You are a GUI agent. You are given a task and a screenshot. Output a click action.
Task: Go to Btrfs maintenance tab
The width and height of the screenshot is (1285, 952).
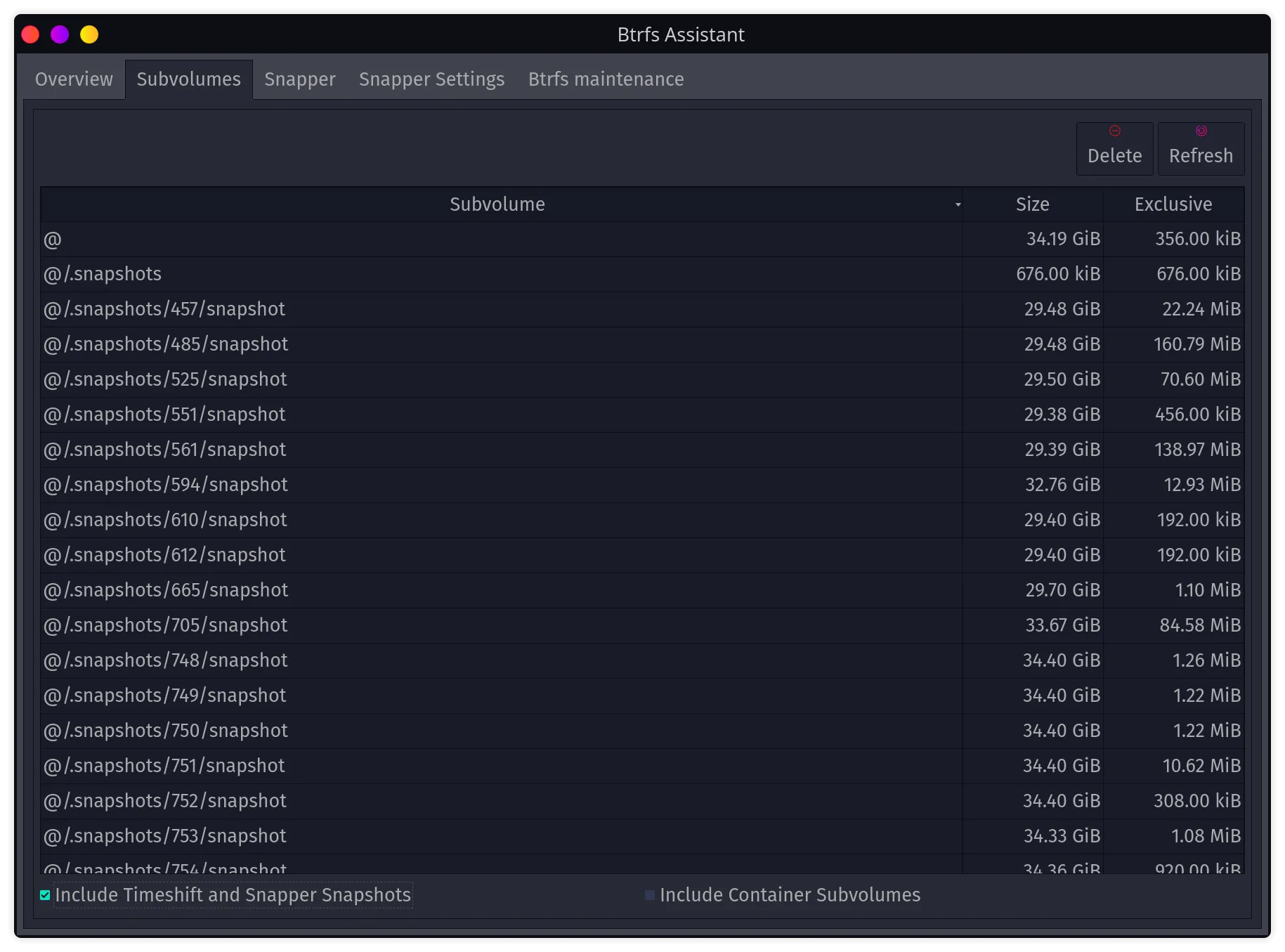pyautogui.click(x=606, y=79)
